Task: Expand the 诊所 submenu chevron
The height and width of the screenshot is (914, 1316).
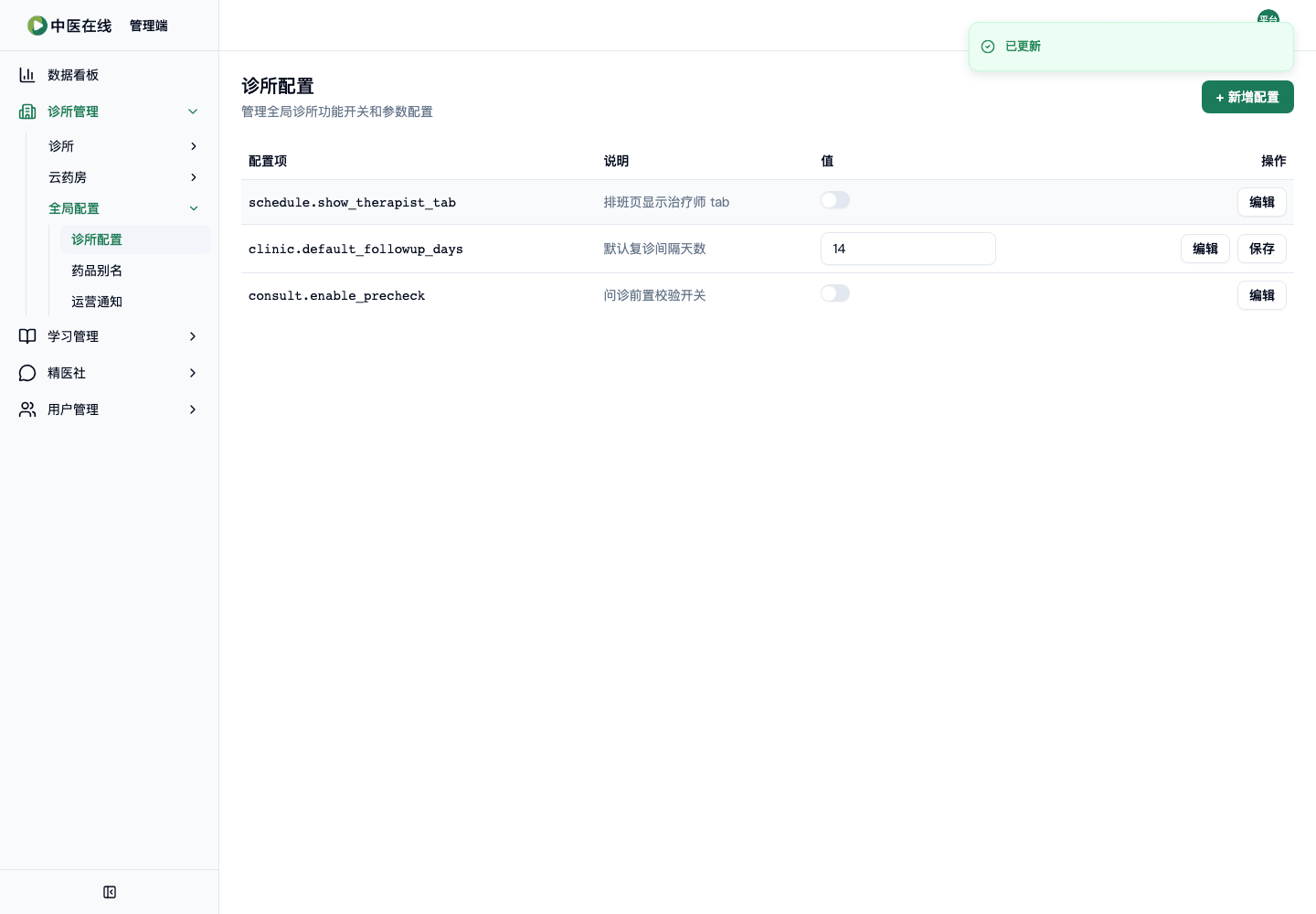Action: (x=193, y=146)
